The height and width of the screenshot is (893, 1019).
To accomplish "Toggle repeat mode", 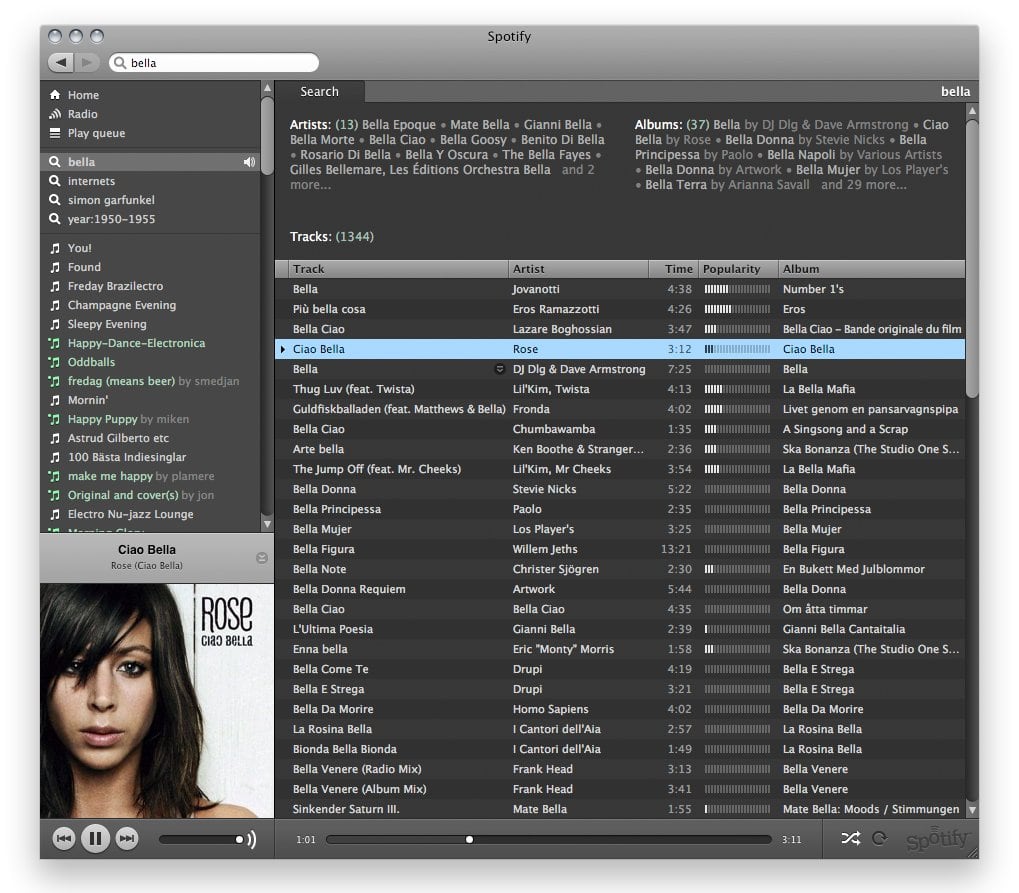I will pos(880,839).
